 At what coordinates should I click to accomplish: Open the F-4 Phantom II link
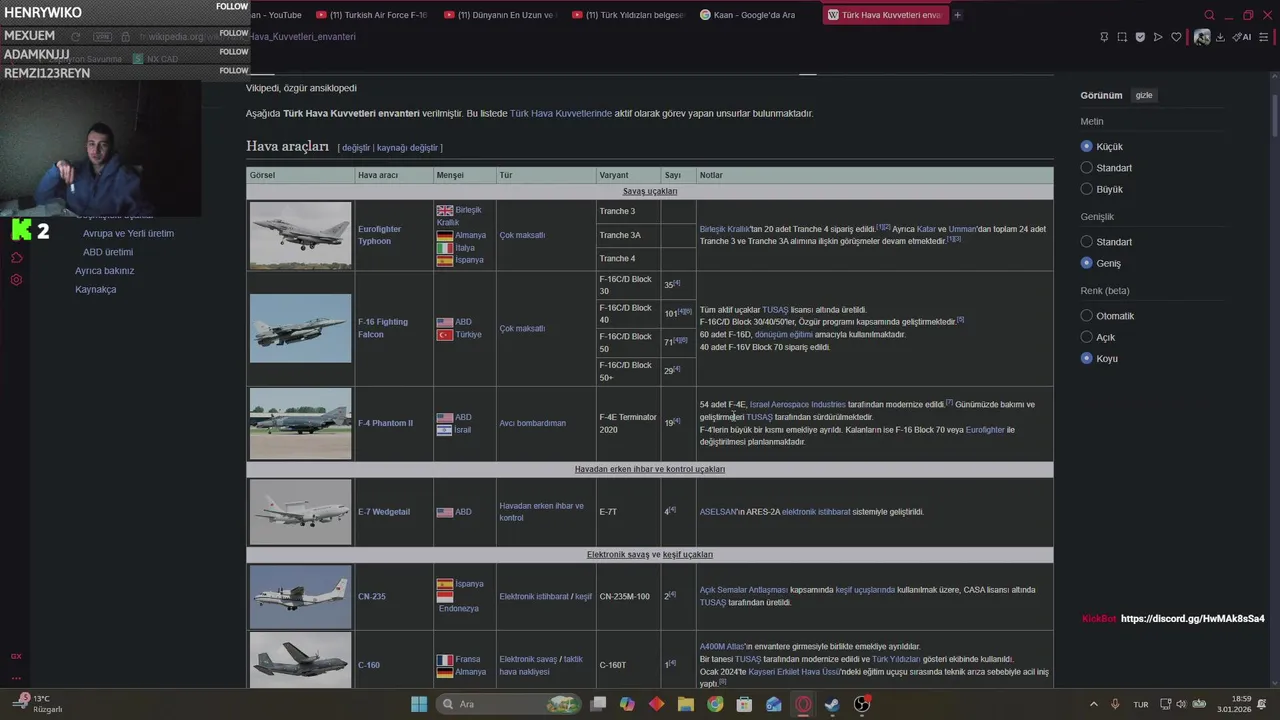[x=385, y=423]
